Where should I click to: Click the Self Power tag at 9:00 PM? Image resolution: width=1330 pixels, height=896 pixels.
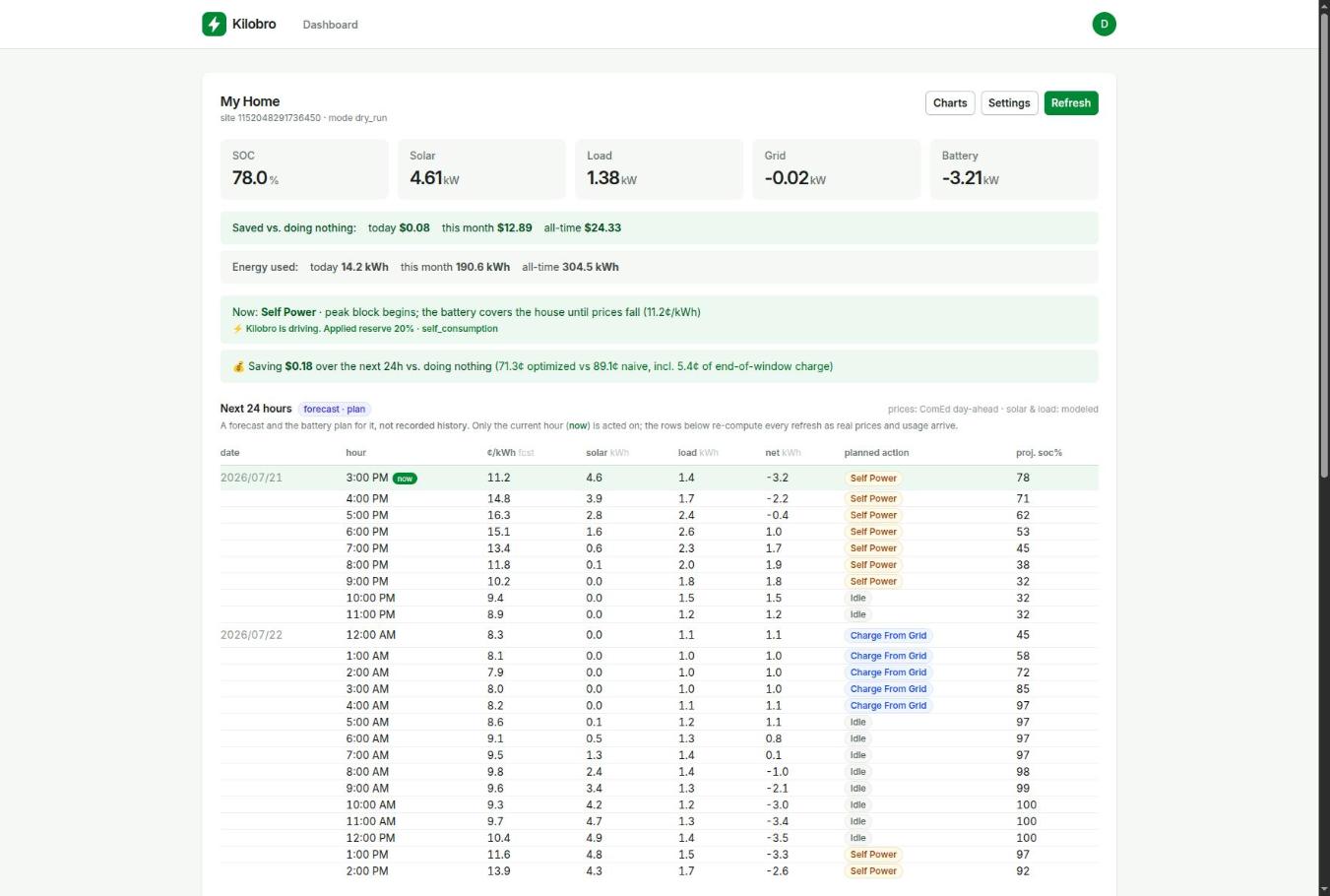tap(873, 582)
